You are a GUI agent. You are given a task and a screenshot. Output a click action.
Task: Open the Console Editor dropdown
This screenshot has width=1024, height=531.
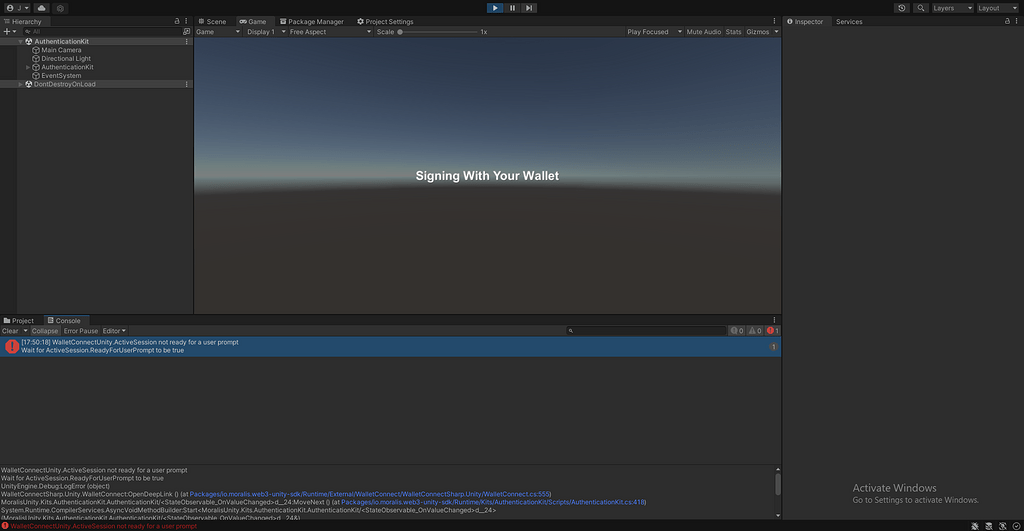pyautogui.click(x=114, y=330)
